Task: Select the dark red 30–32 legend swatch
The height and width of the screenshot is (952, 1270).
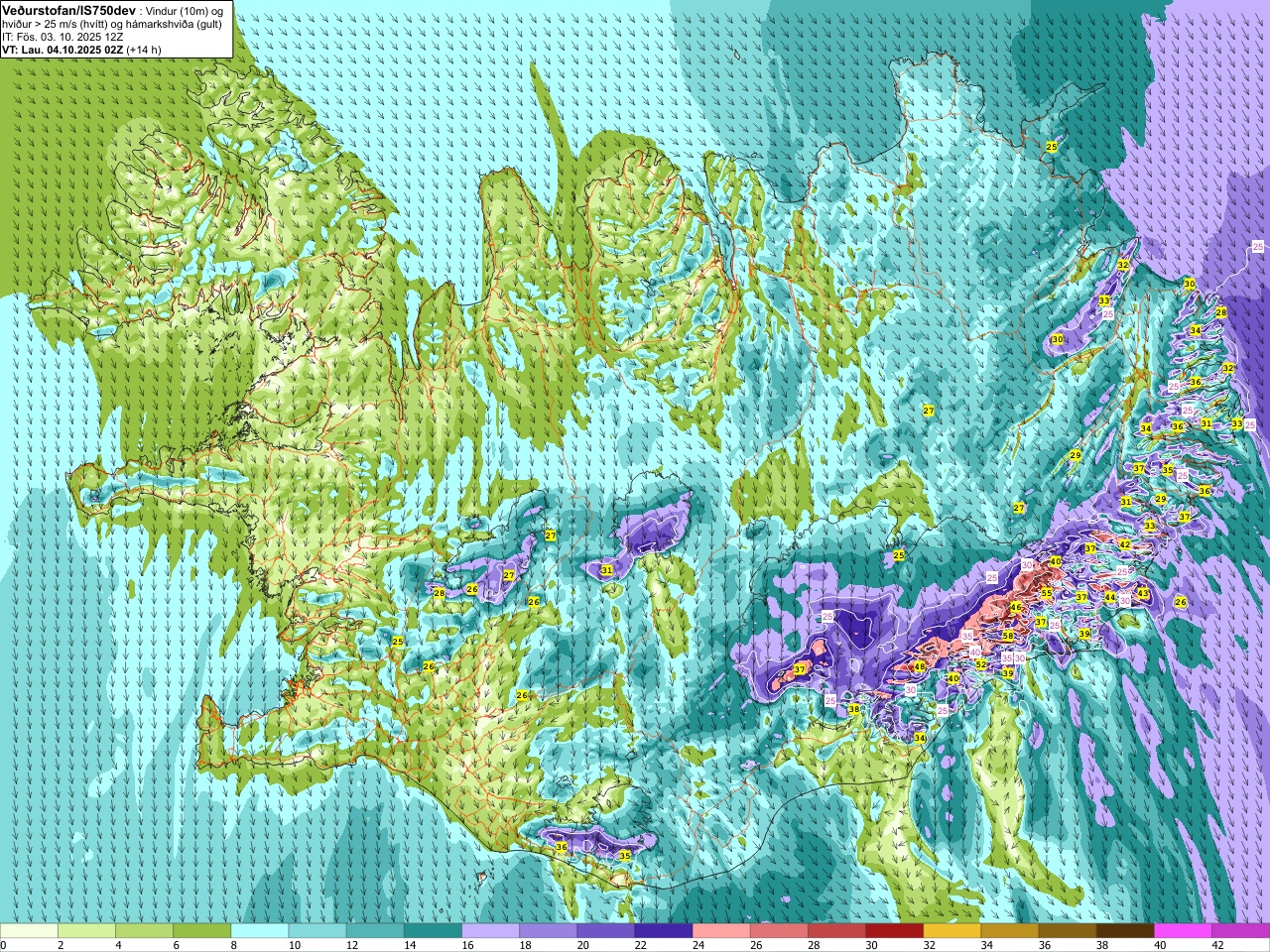Action: coord(894,931)
